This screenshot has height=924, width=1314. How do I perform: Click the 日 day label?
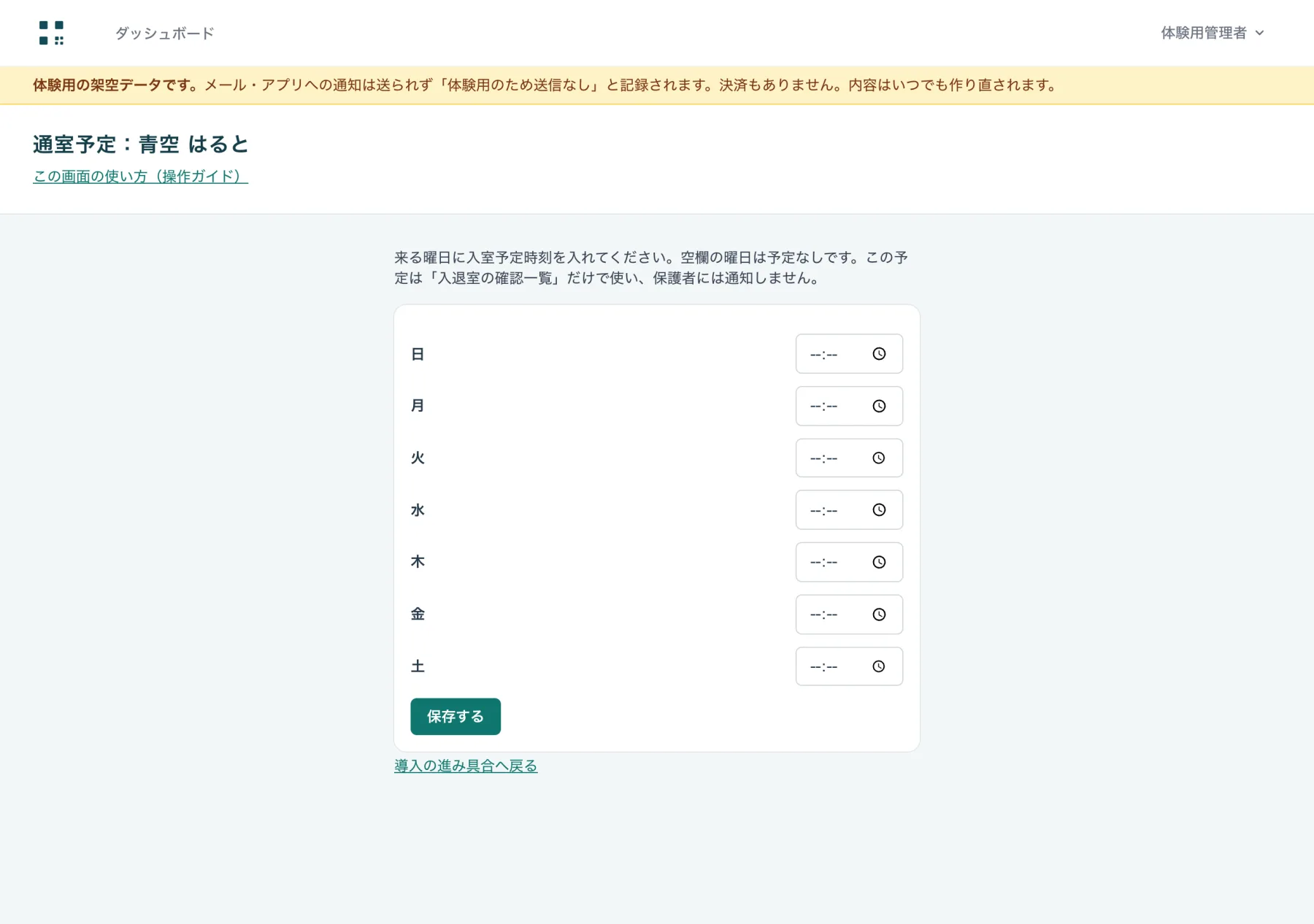[418, 354]
